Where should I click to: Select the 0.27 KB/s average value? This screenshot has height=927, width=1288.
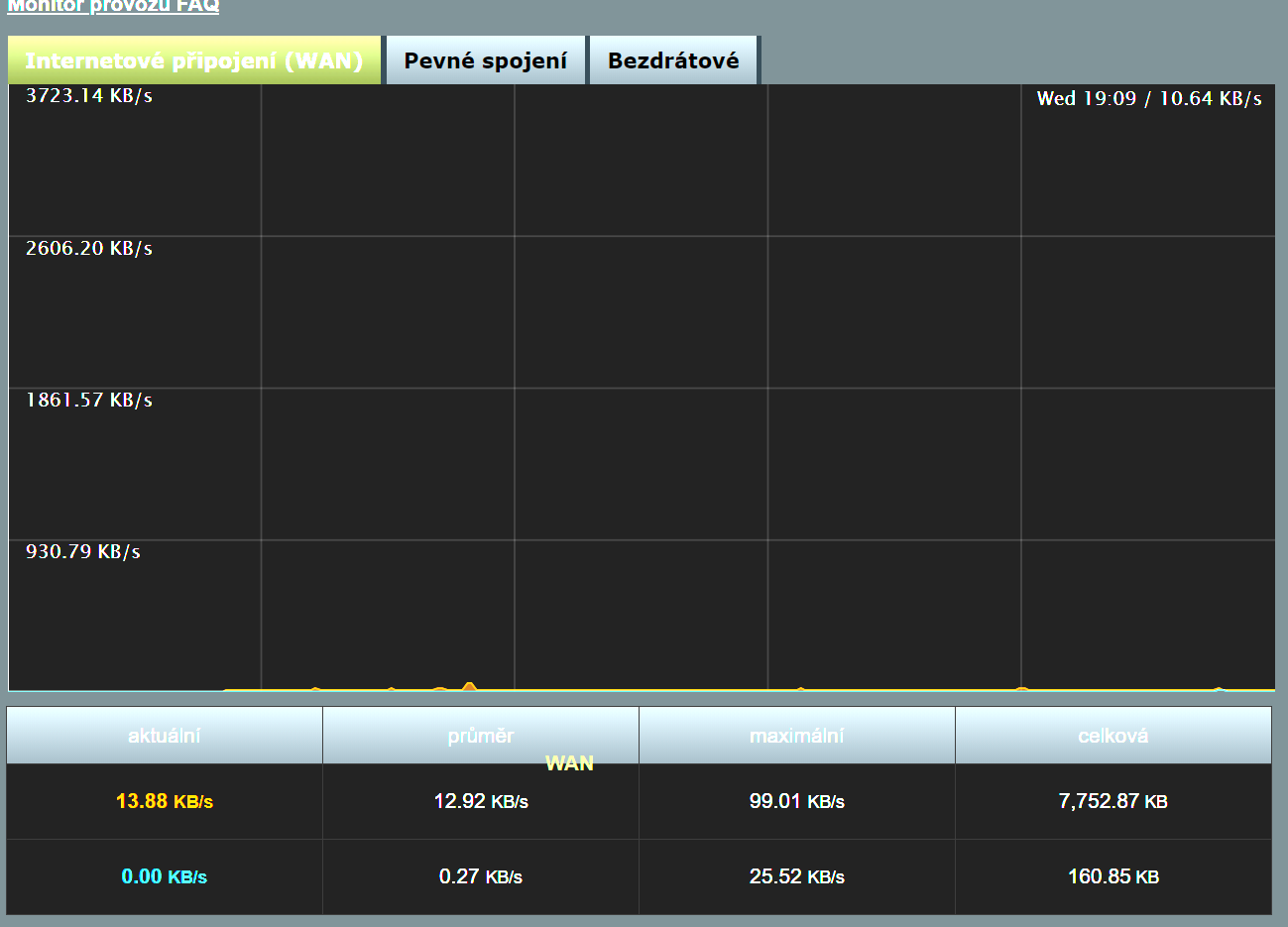[x=481, y=876]
